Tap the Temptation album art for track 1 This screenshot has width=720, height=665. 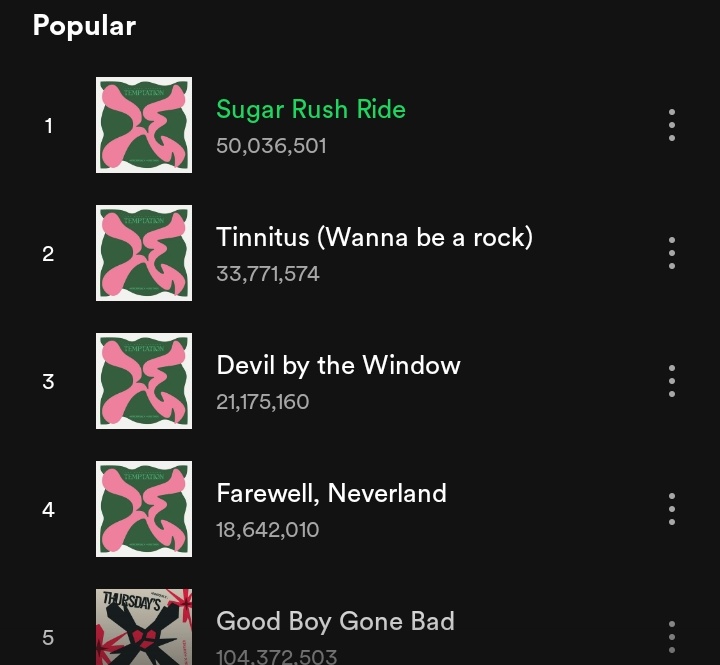click(144, 125)
